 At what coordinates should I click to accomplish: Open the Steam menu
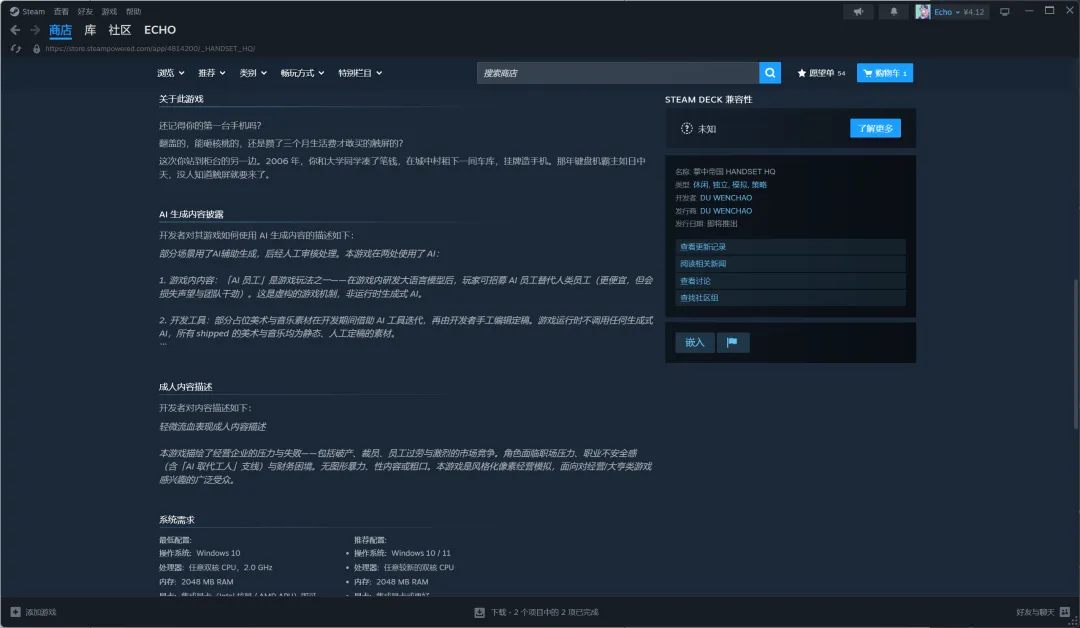(33, 11)
